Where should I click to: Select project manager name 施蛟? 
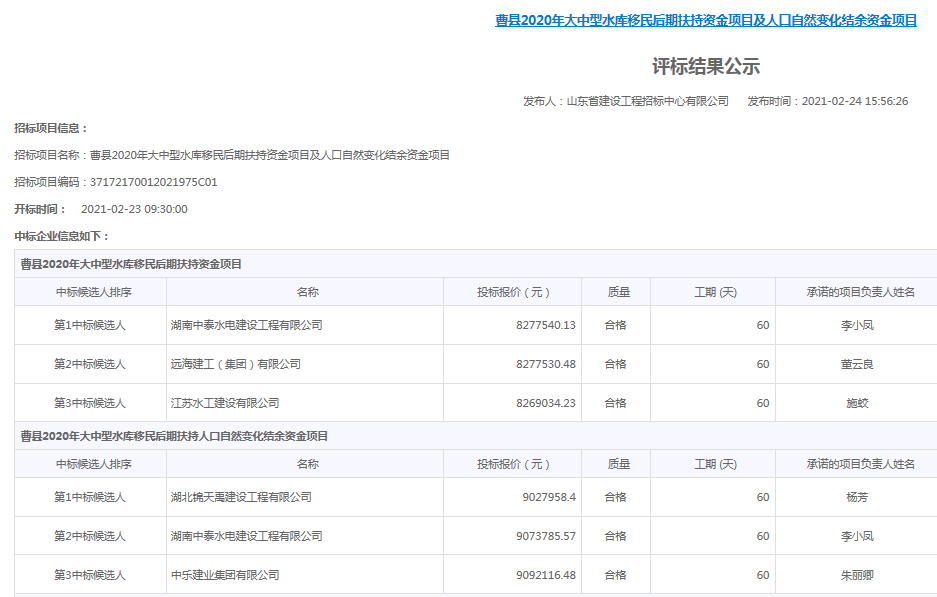pyautogui.click(x=857, y=403)
